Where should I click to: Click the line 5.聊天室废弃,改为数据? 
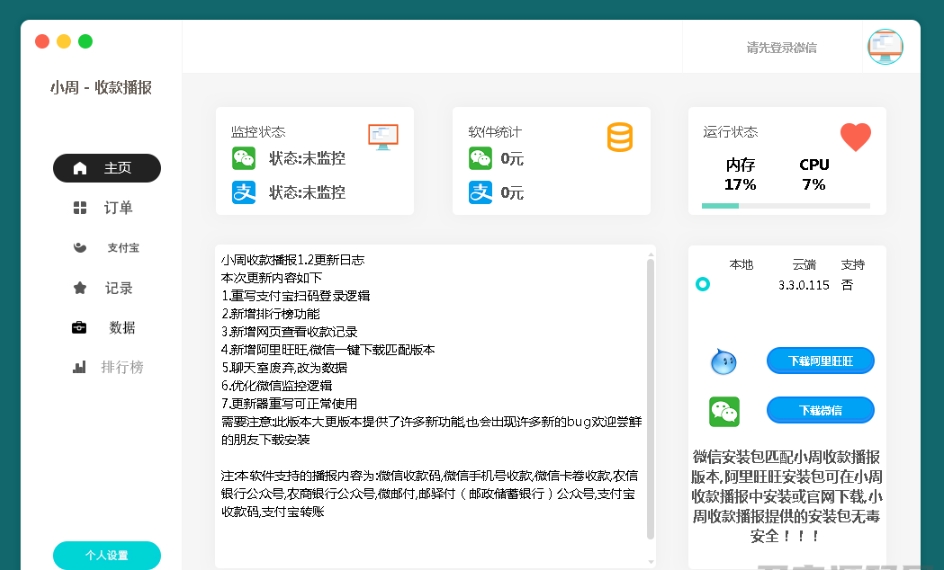[284, 368]
